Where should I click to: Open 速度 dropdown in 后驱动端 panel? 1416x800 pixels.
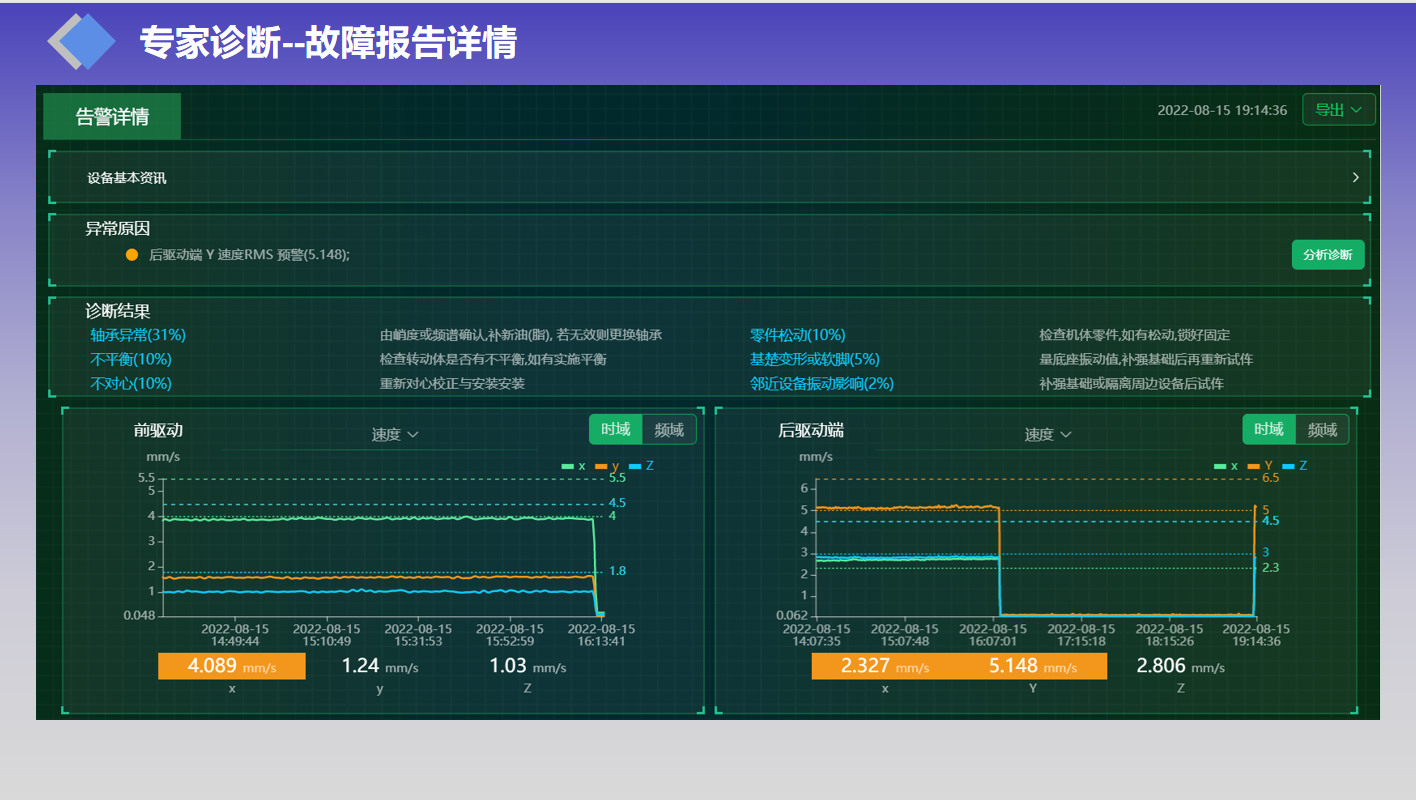pos(1048,434)
